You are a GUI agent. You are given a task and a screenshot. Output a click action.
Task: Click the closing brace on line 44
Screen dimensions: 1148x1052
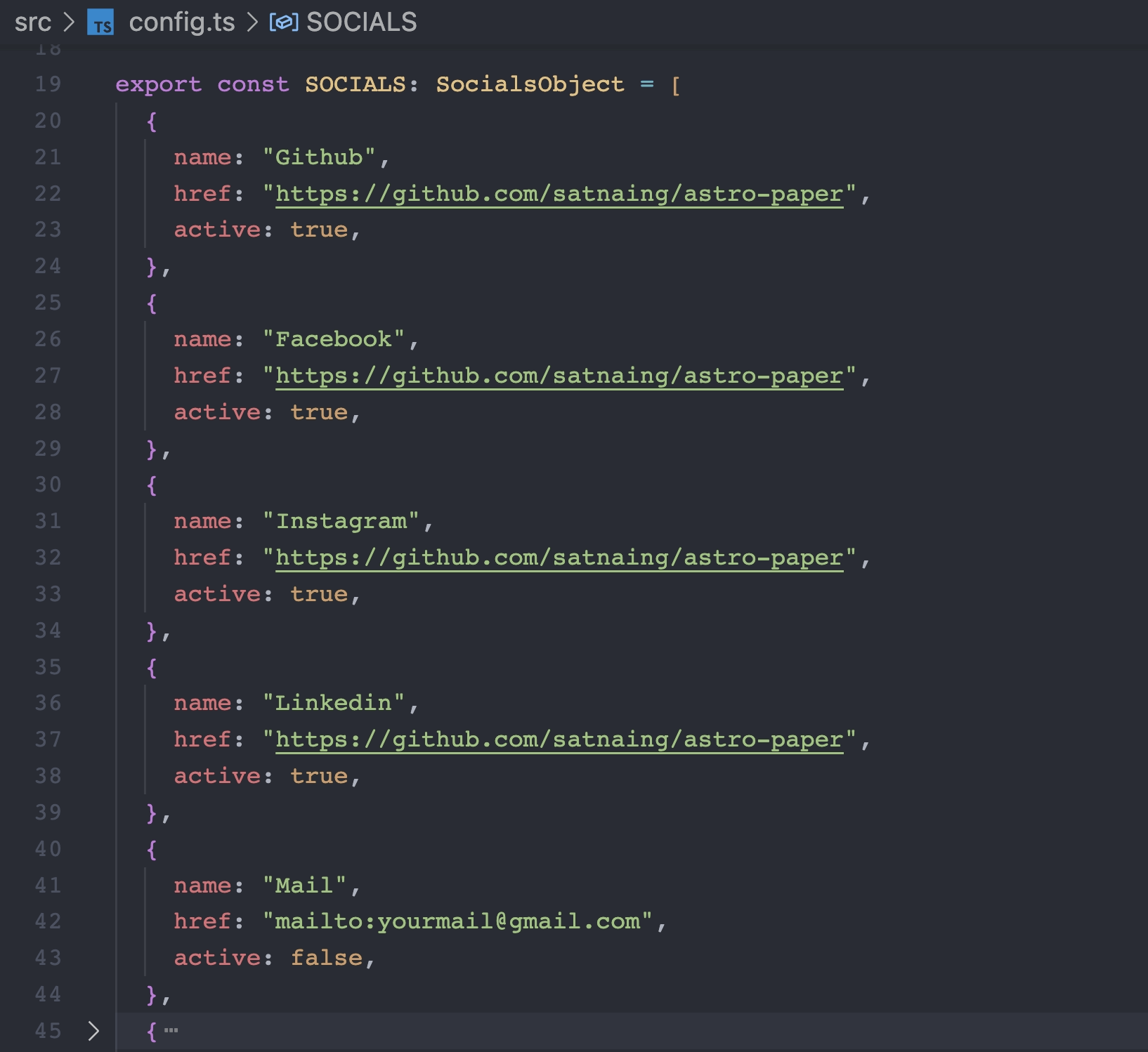[152, 994]
